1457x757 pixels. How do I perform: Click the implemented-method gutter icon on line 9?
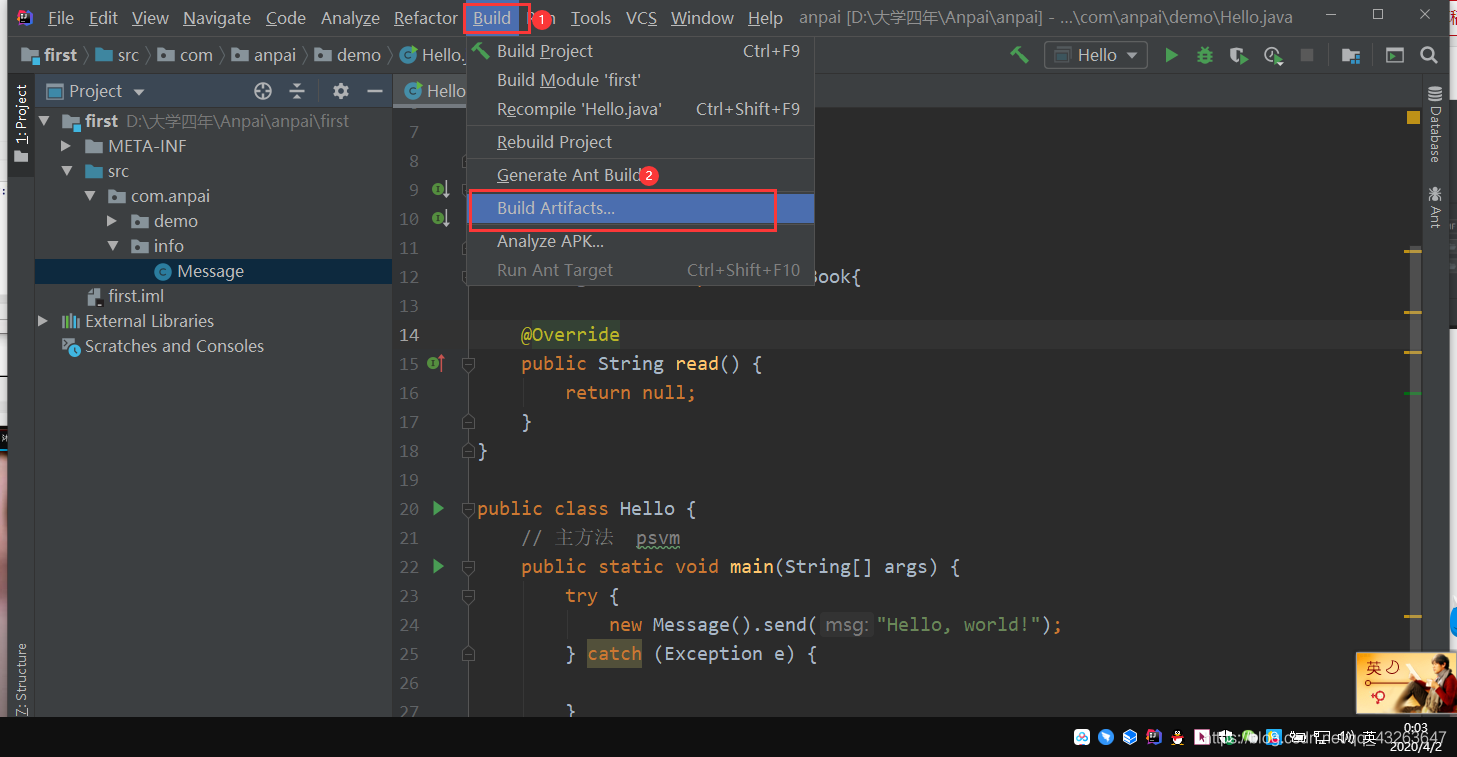(440, 189)
